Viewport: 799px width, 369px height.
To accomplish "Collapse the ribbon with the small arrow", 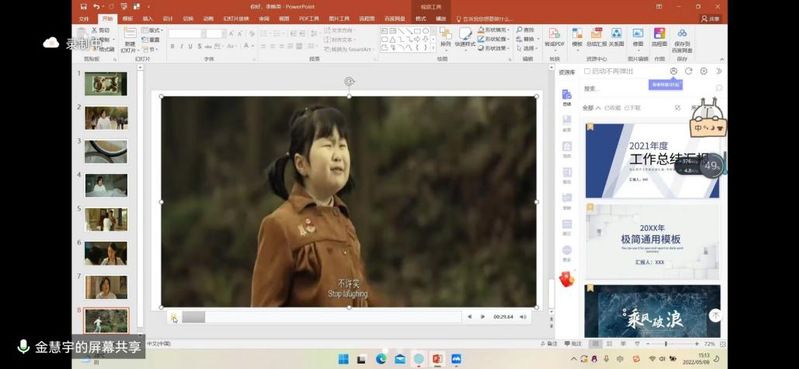I will pyautogui.click(x=722, y=59).
